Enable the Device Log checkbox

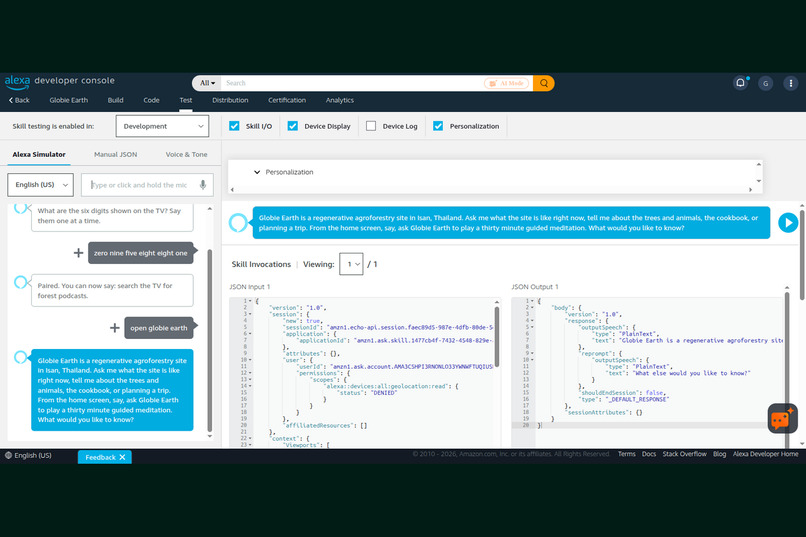(x=371, y=126)
